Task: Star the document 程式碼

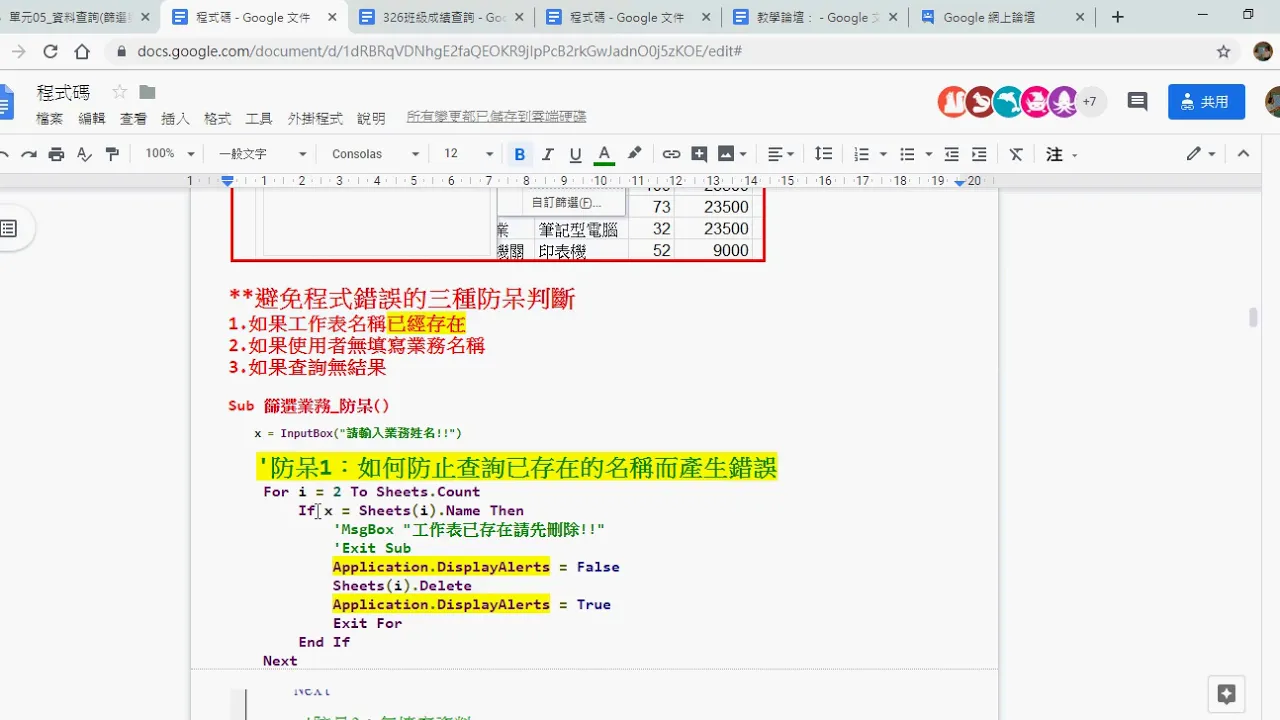Action: pos(120,92)
